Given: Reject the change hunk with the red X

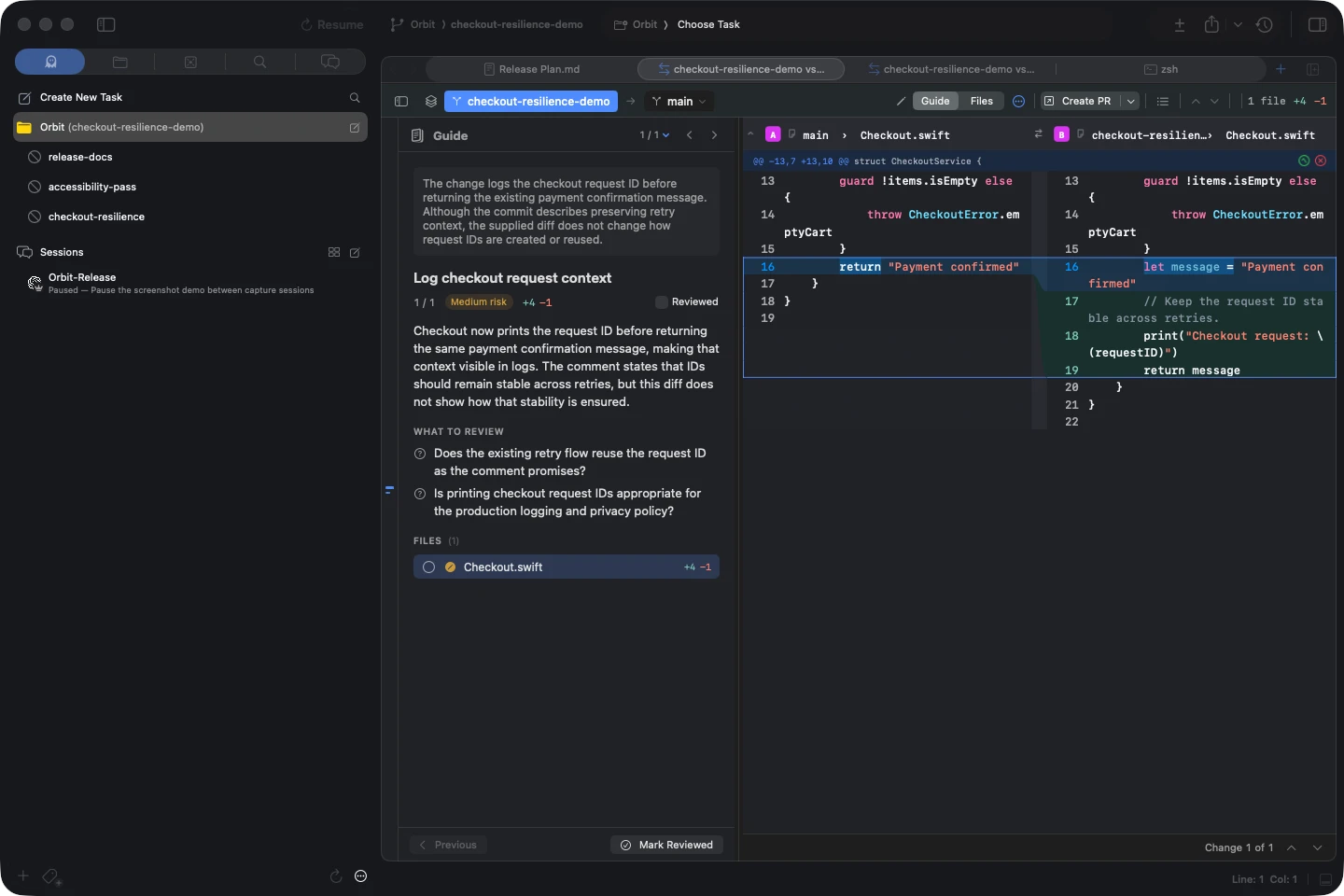Looking at the screenshot, I should 1321,161.
